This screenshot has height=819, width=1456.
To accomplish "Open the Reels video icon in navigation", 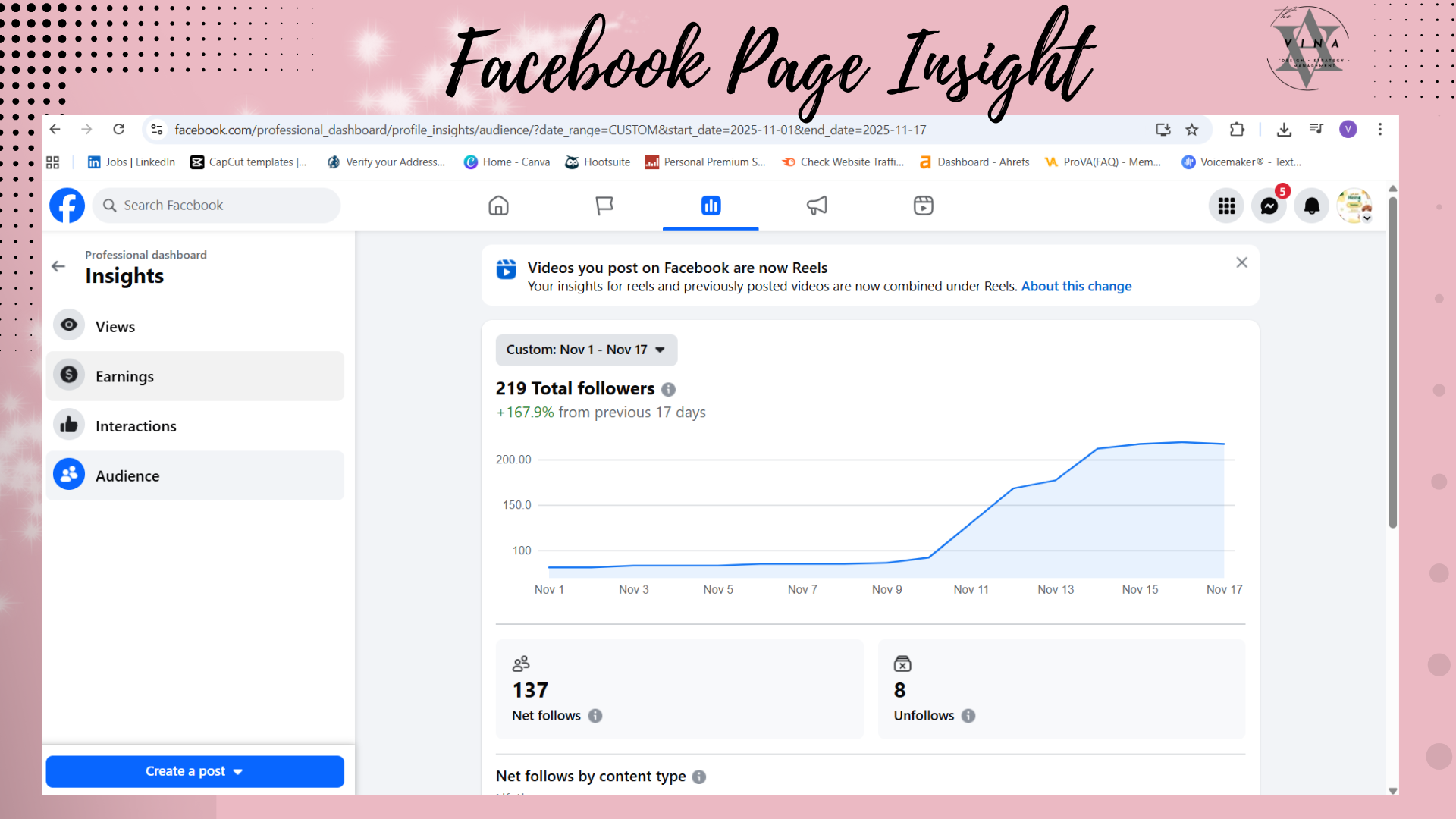I will 923,206.
